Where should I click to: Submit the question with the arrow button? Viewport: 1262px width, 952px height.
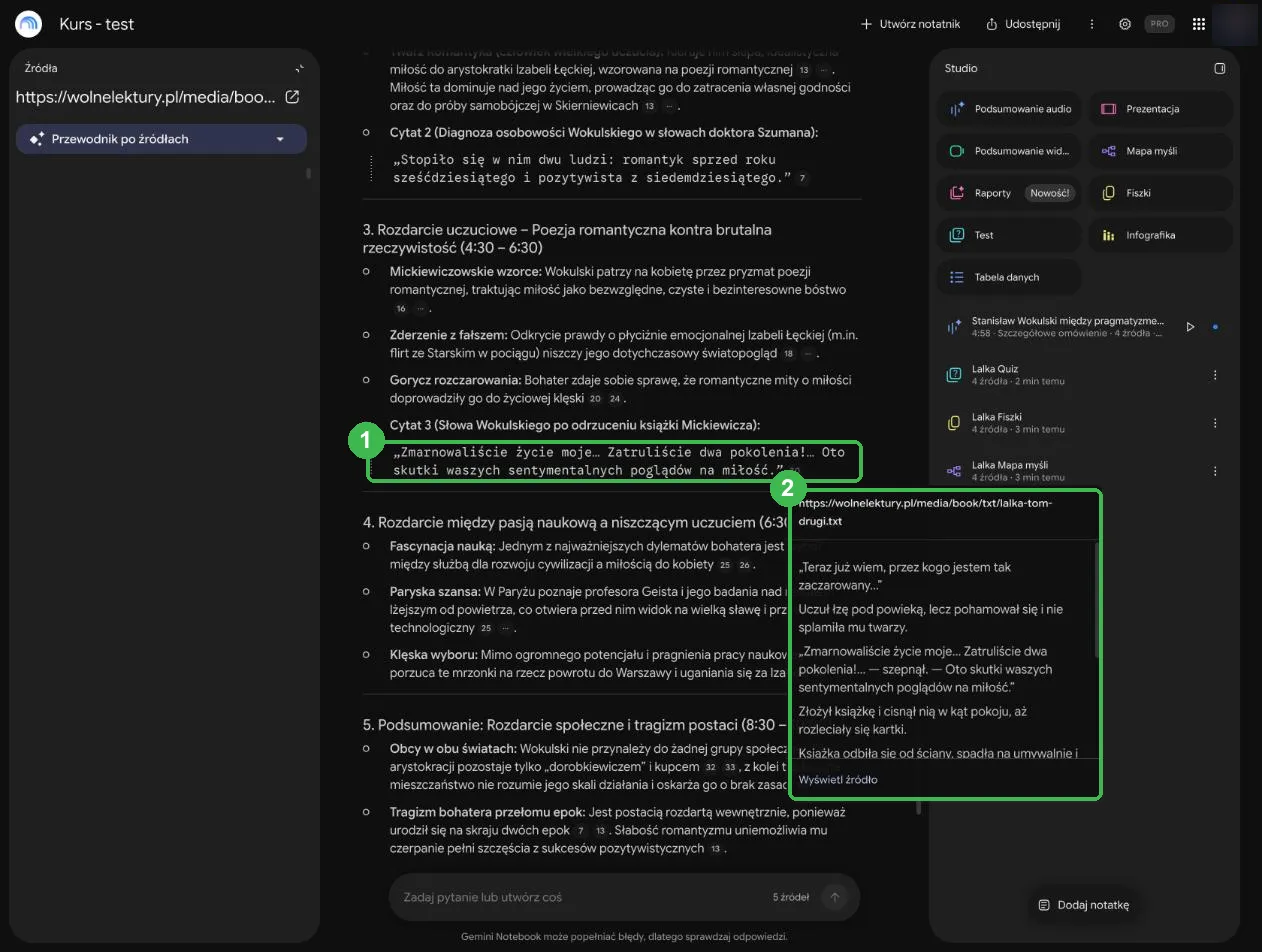[834, 897]
